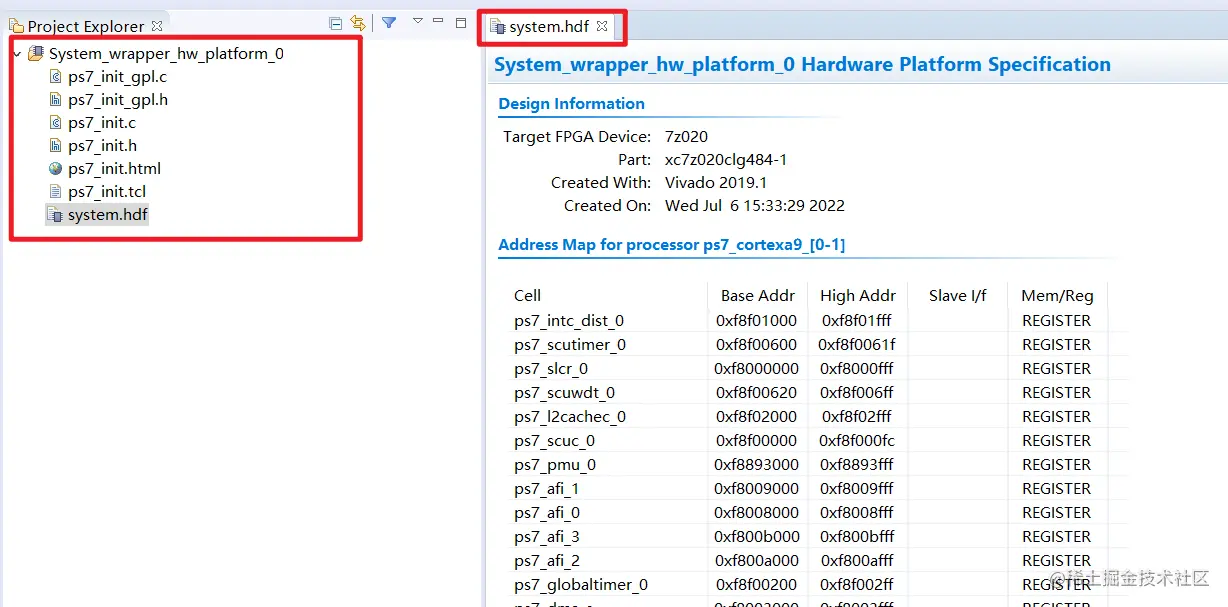1228x607 pixels.
Task: Click the system.hdf tab file icon
Action: click(497, 27)
